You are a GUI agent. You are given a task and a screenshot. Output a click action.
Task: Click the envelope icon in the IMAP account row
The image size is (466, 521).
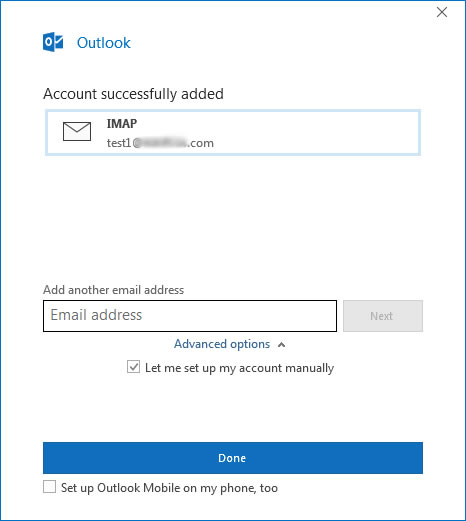point(77,131)
